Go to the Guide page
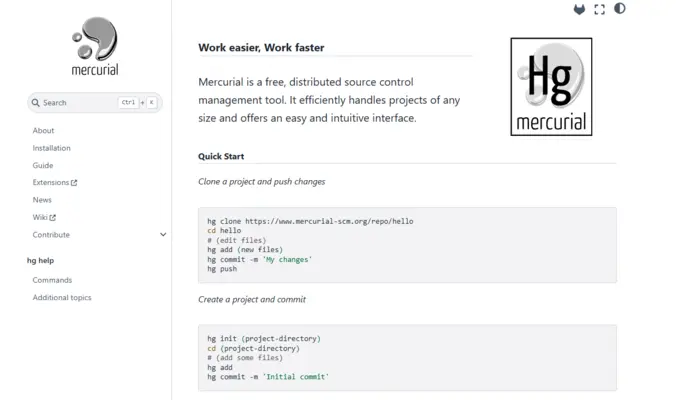Image resolution: width=678 pixels, height=400 pixels. click(43, 165)
